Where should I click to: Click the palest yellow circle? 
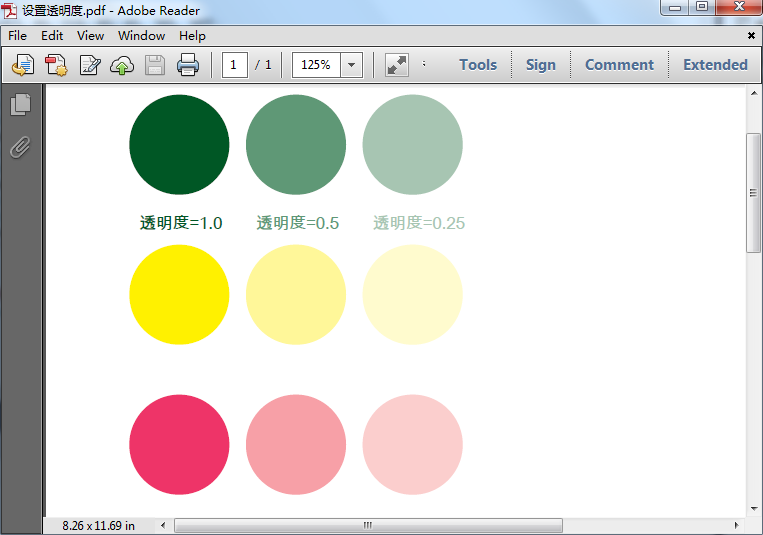tap(413, 295)
